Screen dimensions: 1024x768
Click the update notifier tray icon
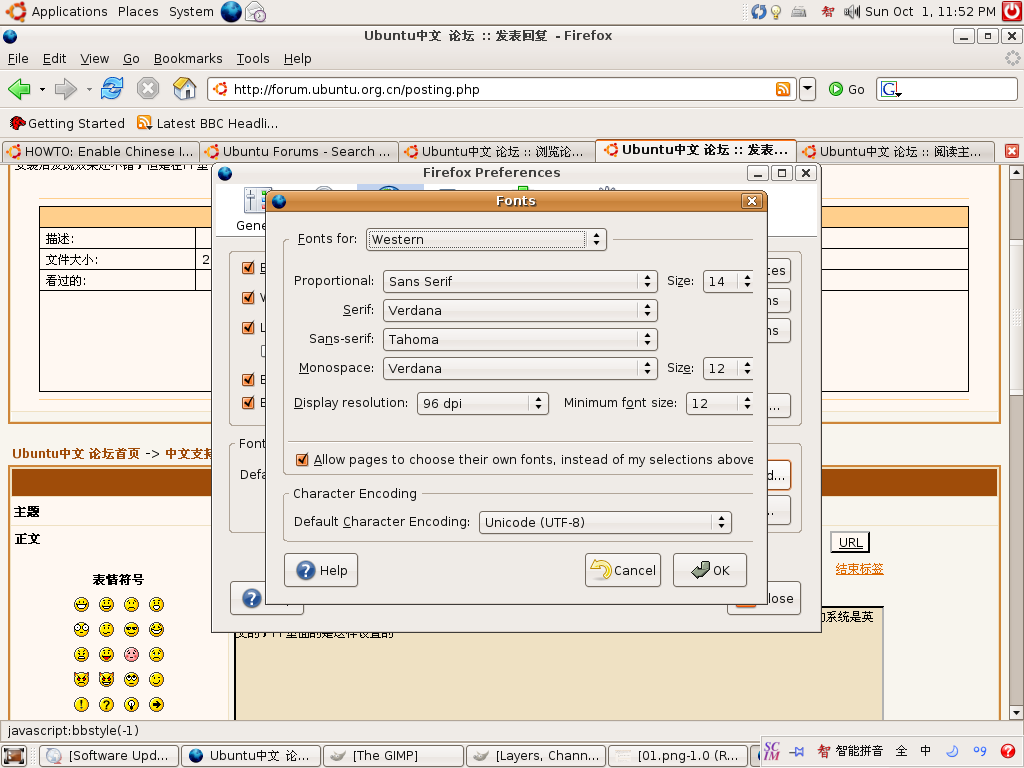pos(758,12)
